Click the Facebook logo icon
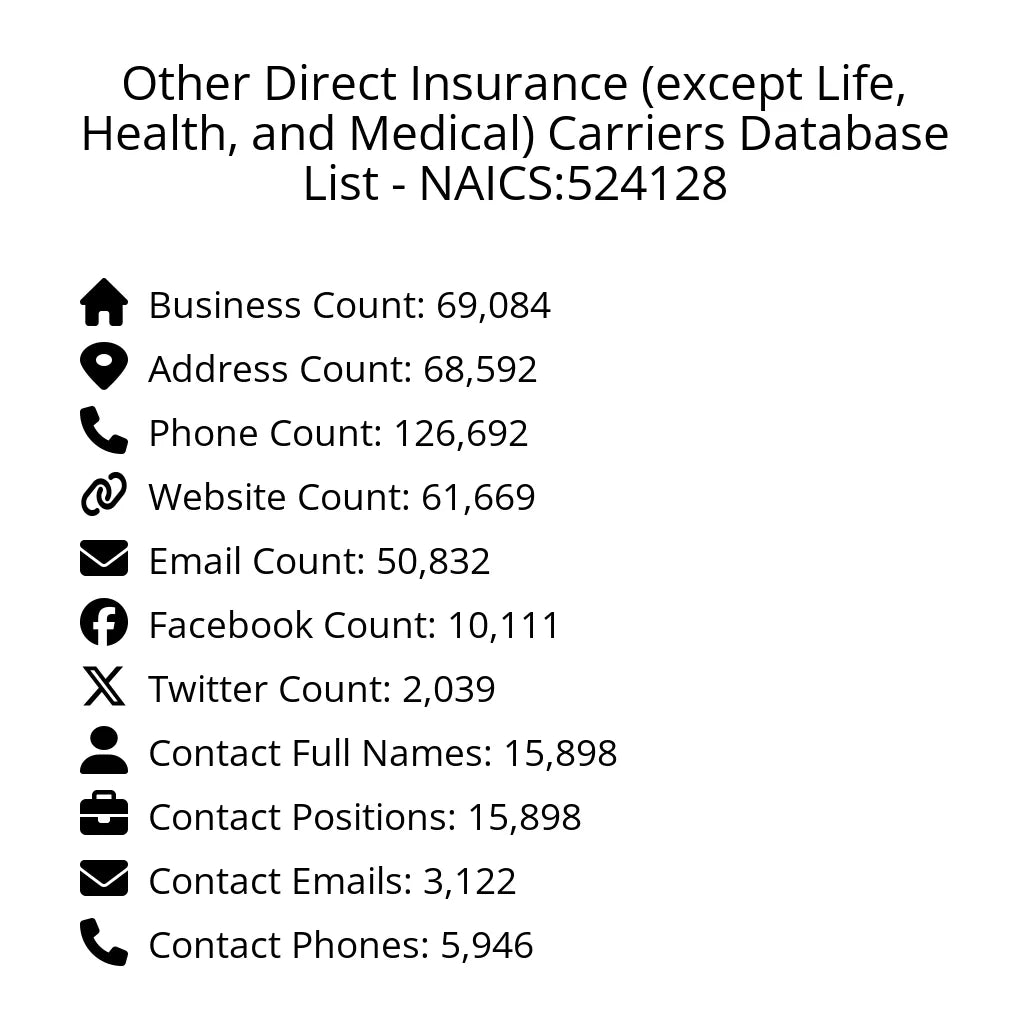The image size is (1024, 1024). coord(104,623)
